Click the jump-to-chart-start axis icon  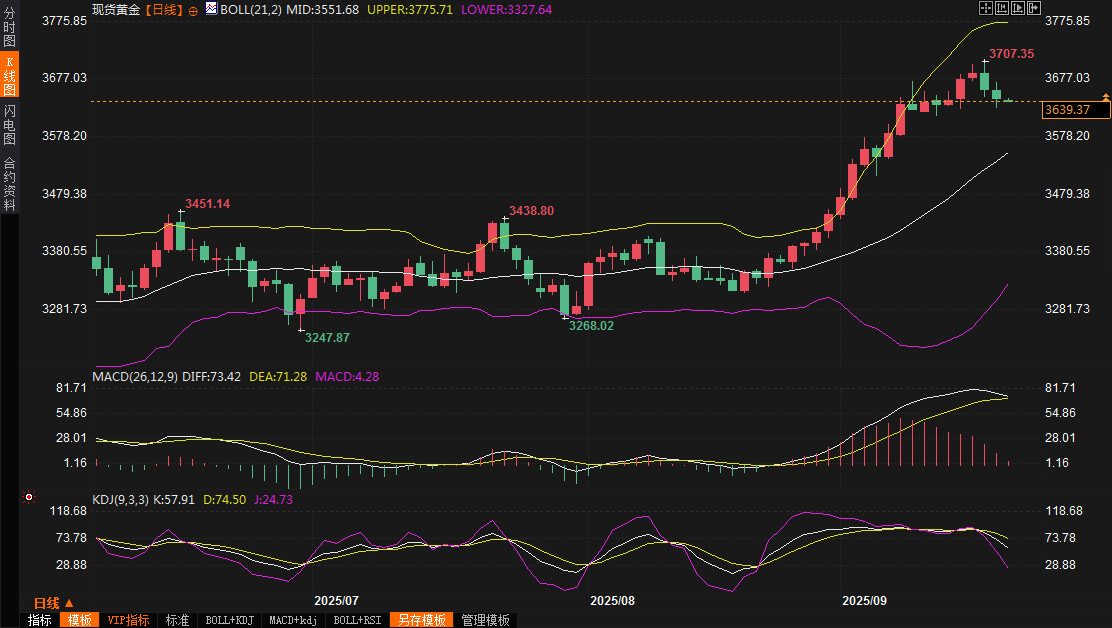[x=1002, y=8]
